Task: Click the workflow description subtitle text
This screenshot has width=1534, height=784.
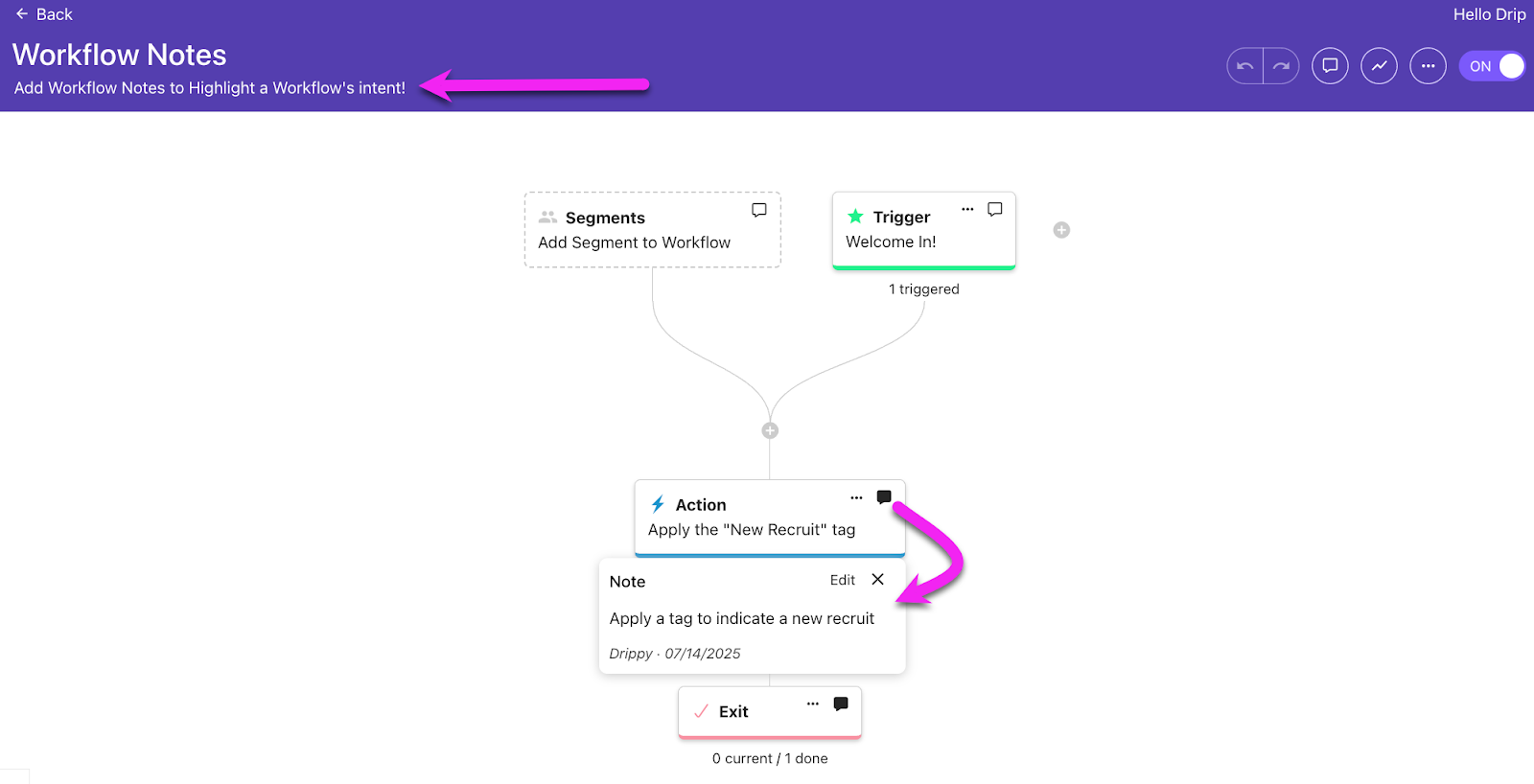Action: (210, 88)
